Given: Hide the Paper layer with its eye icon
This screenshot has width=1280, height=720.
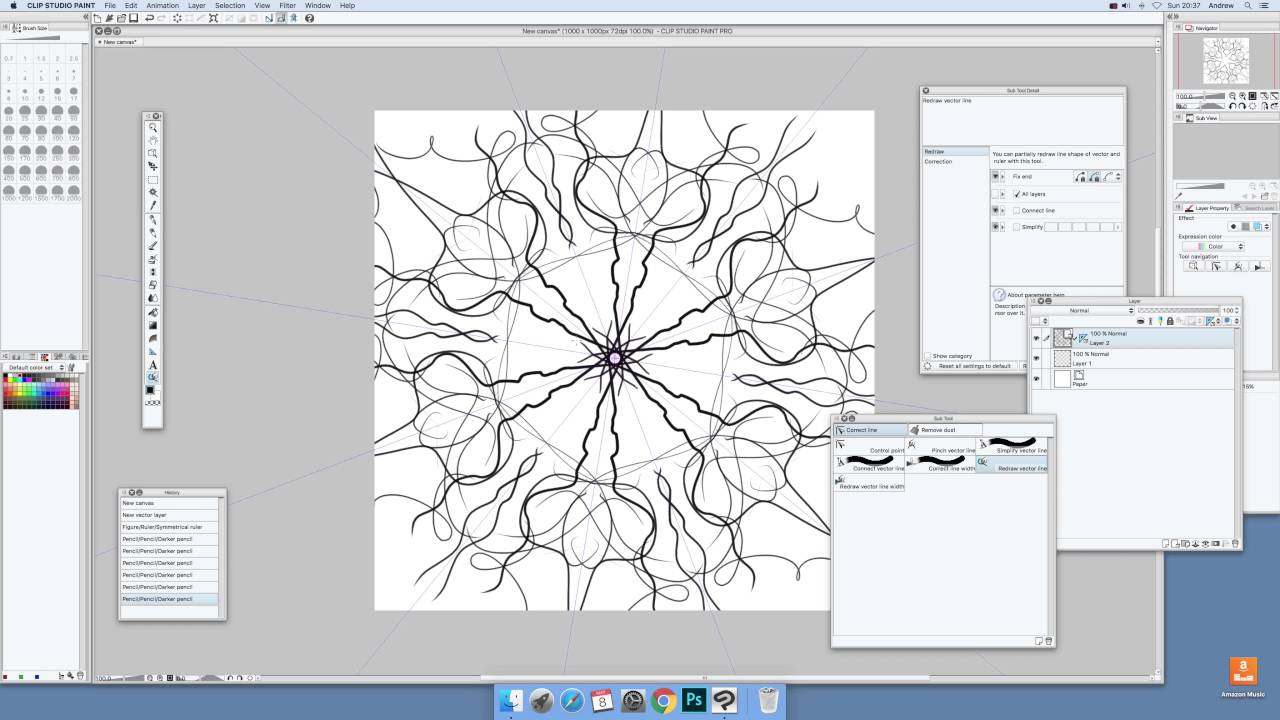Looking at the screenshot, I should click(1036, 379).
